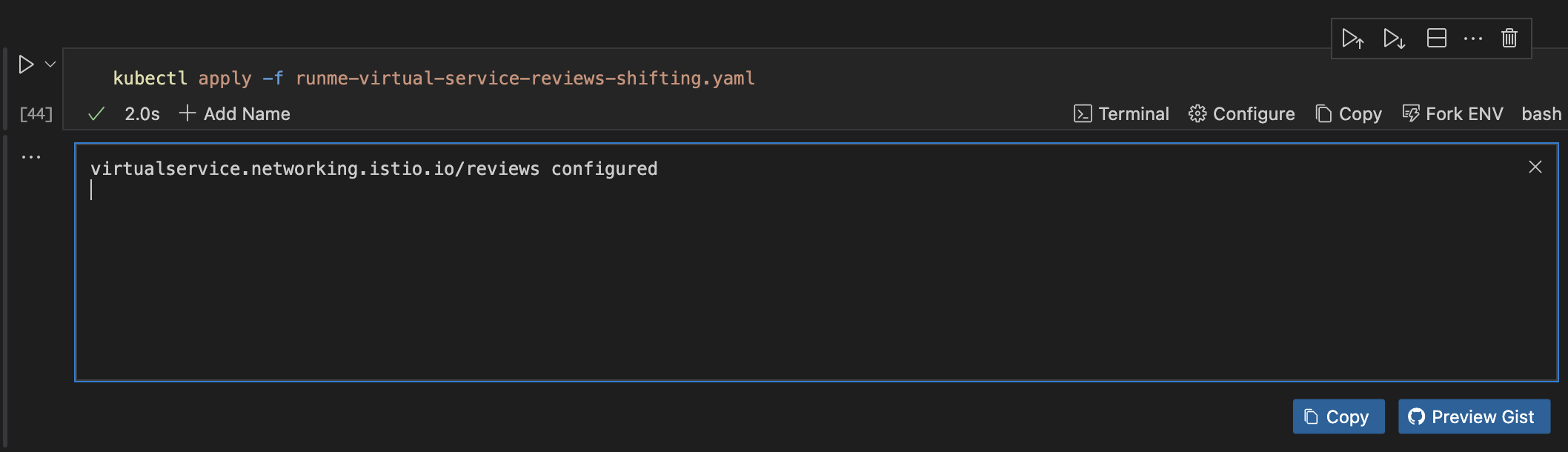Close the output terminal panel
1568x452 pixels.
[x=1535, y=167]
